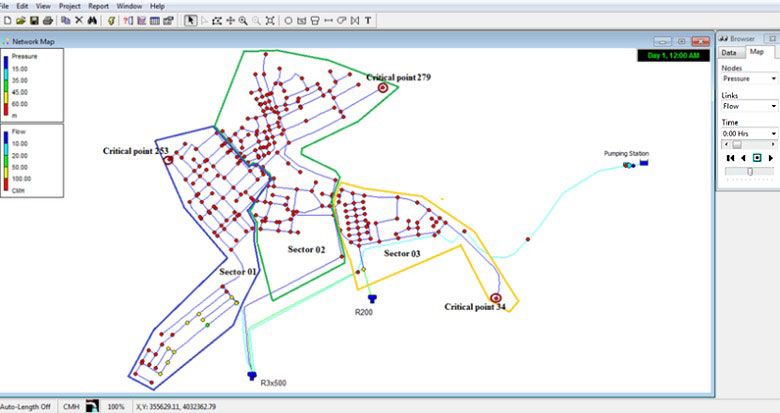780x413 pixels.
Task: Choose the Zoom Out magnifier tool
Action: (x=256, y=20)
